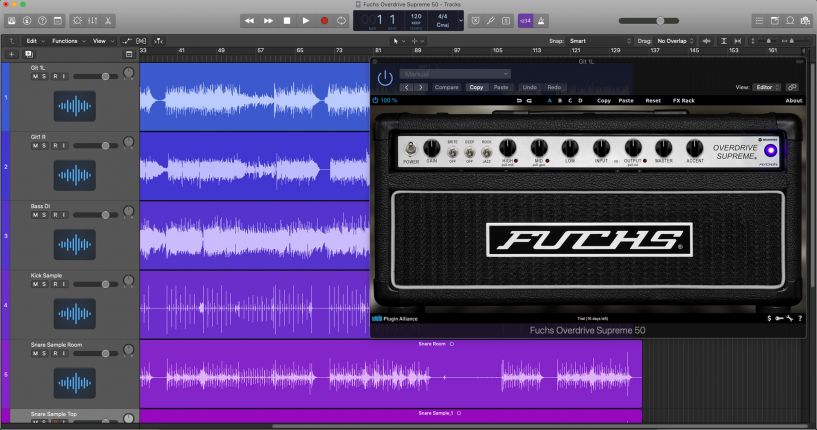Flip the amp POWER toggle switch

(x=411, y=149)
